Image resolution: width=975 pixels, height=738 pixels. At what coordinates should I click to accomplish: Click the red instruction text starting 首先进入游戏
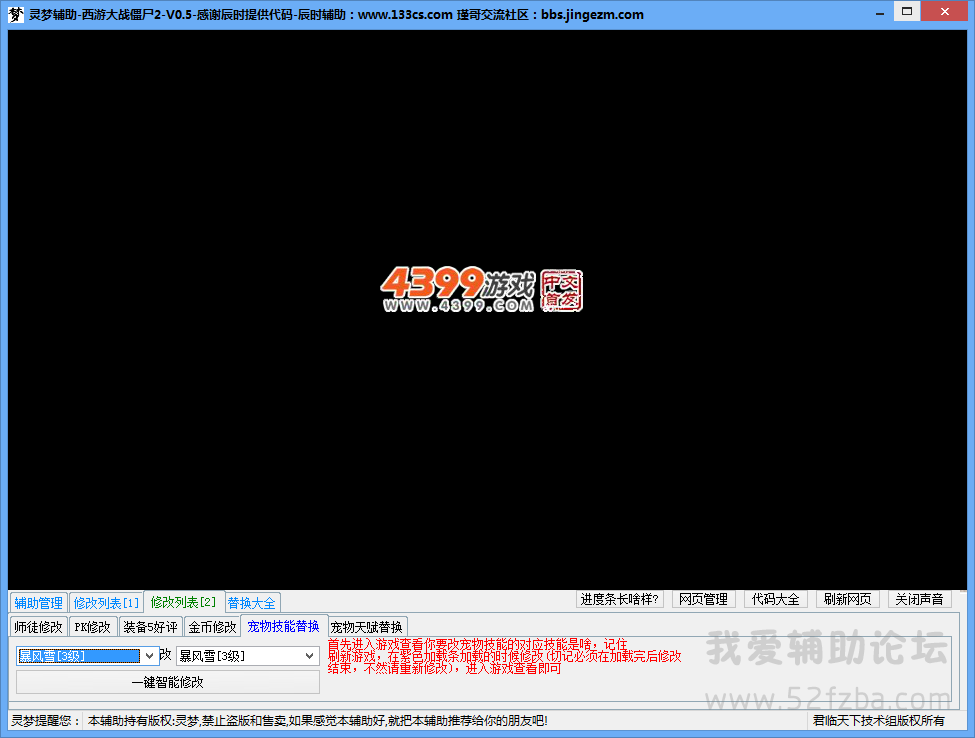coord(504,657)
